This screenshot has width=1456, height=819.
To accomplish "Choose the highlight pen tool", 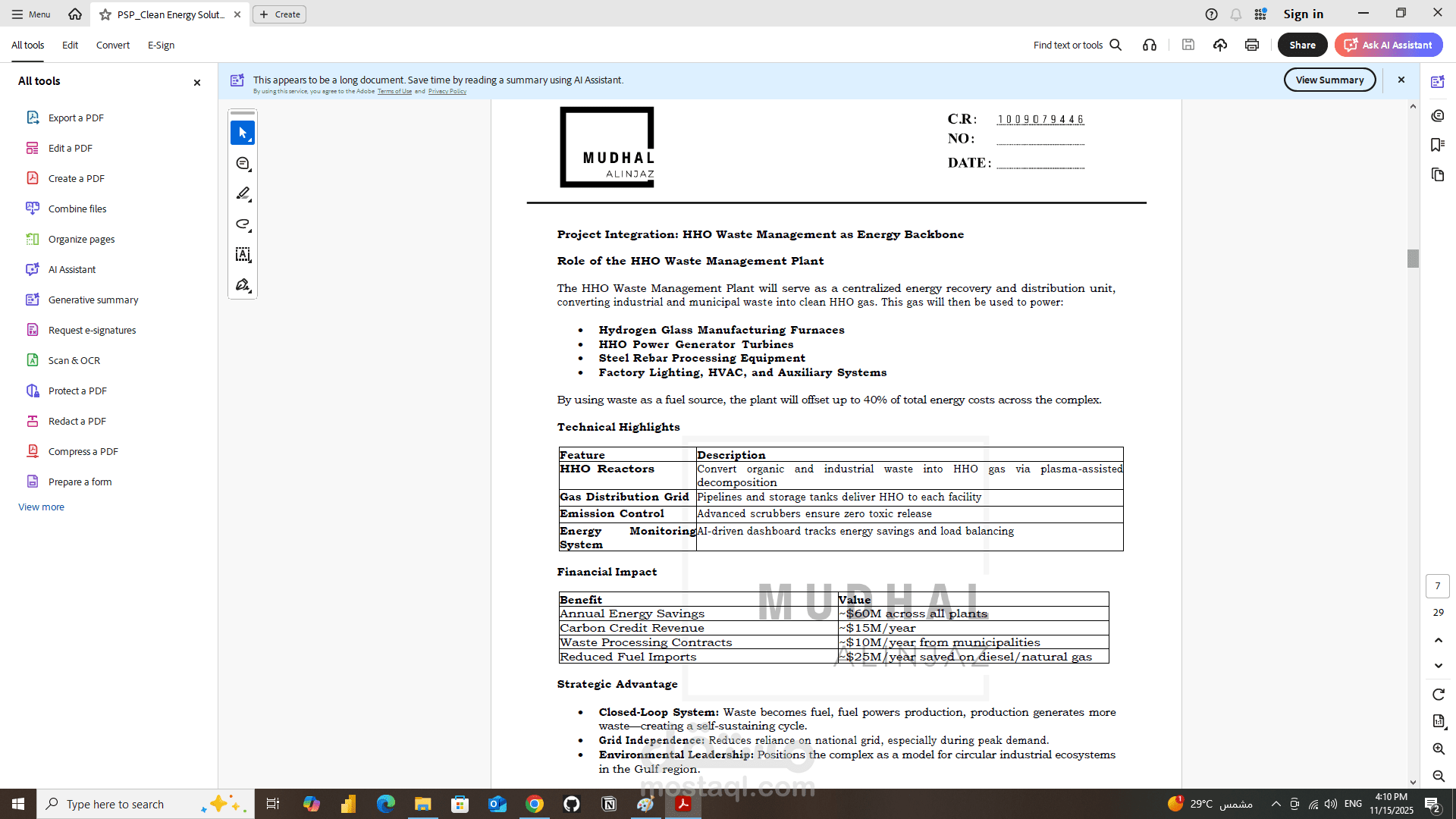I will tap(243, 194).
